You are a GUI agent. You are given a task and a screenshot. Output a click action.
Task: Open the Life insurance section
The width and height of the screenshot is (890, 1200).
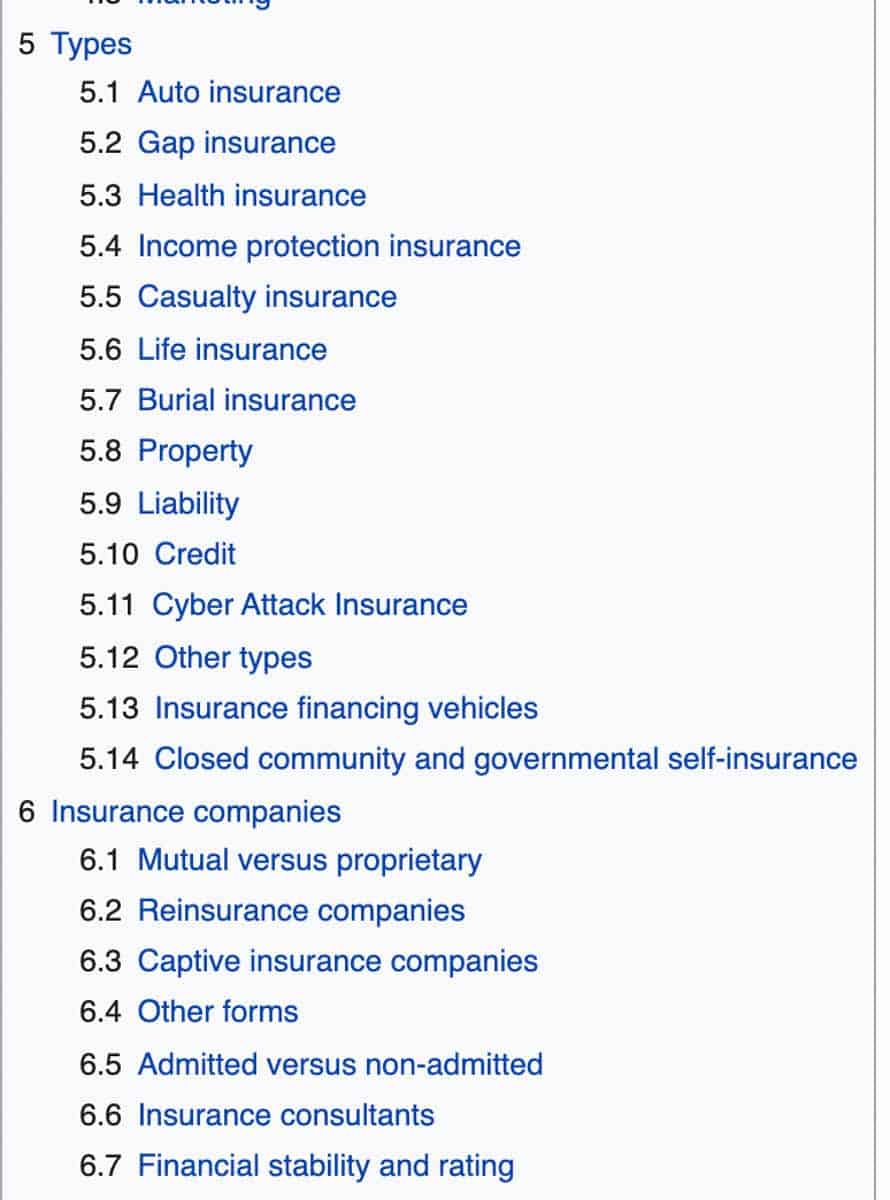232,350
